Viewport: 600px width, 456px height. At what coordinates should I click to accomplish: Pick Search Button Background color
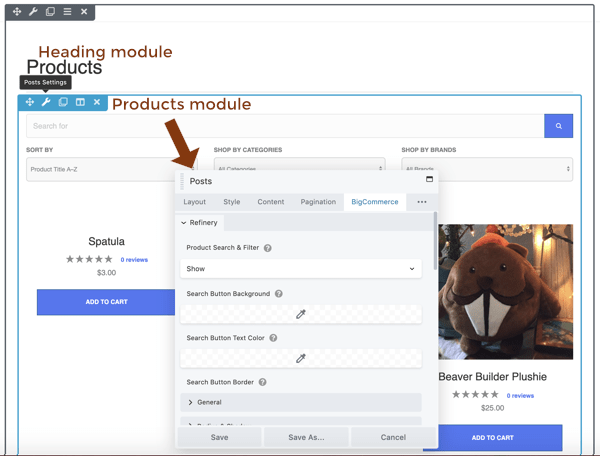tap(300, 314)
